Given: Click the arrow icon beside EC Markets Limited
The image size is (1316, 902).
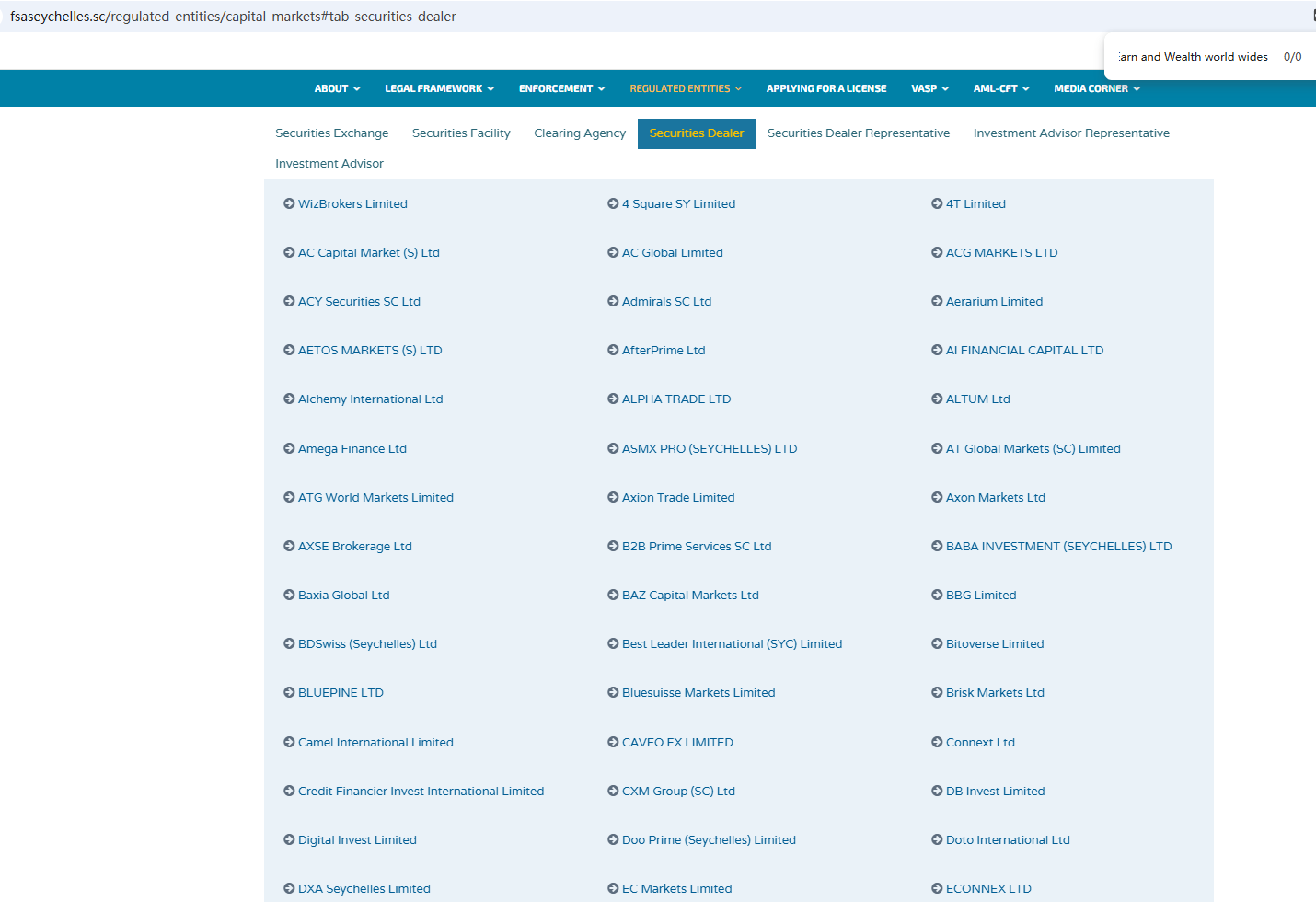Looking at the screenshot, I should coord(613,888).
